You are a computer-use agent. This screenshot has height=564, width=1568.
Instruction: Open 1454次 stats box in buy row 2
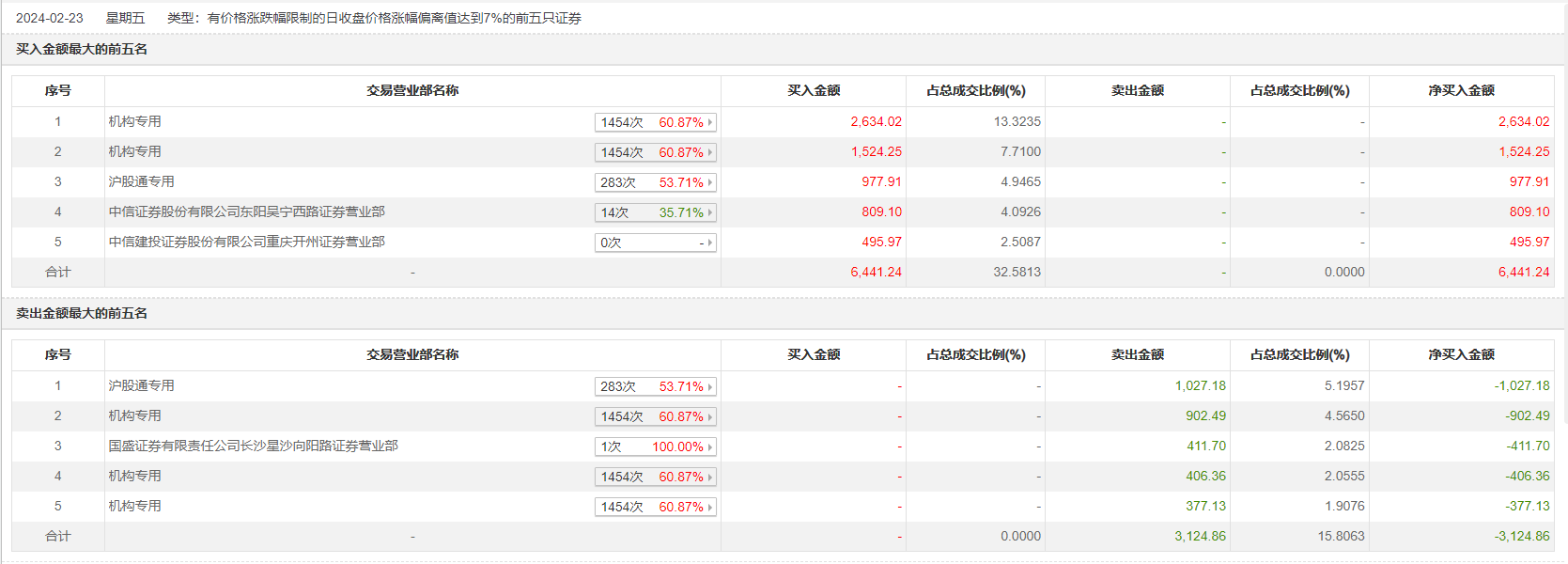coord(655,152)
